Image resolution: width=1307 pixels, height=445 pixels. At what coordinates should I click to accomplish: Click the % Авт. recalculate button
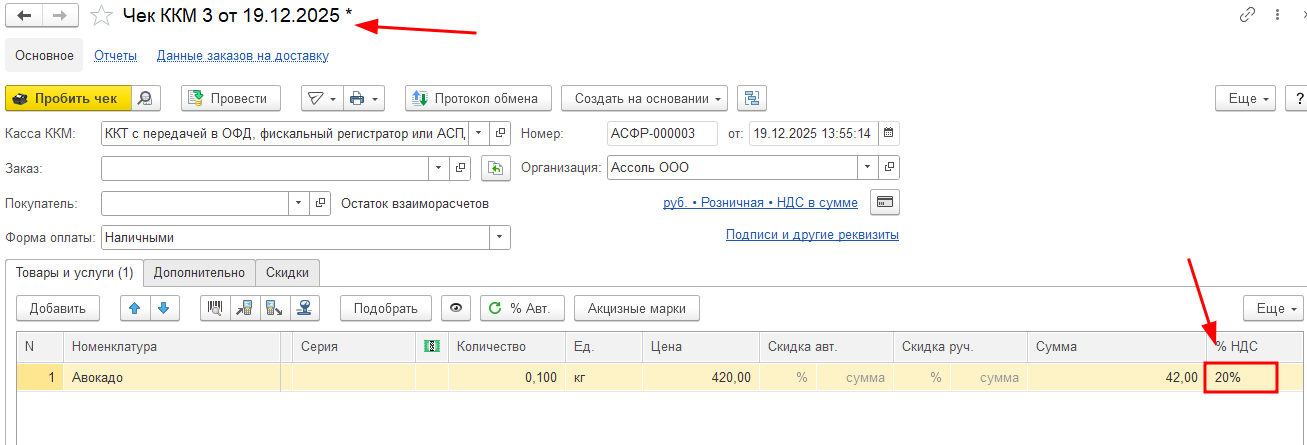coord(523,308)
